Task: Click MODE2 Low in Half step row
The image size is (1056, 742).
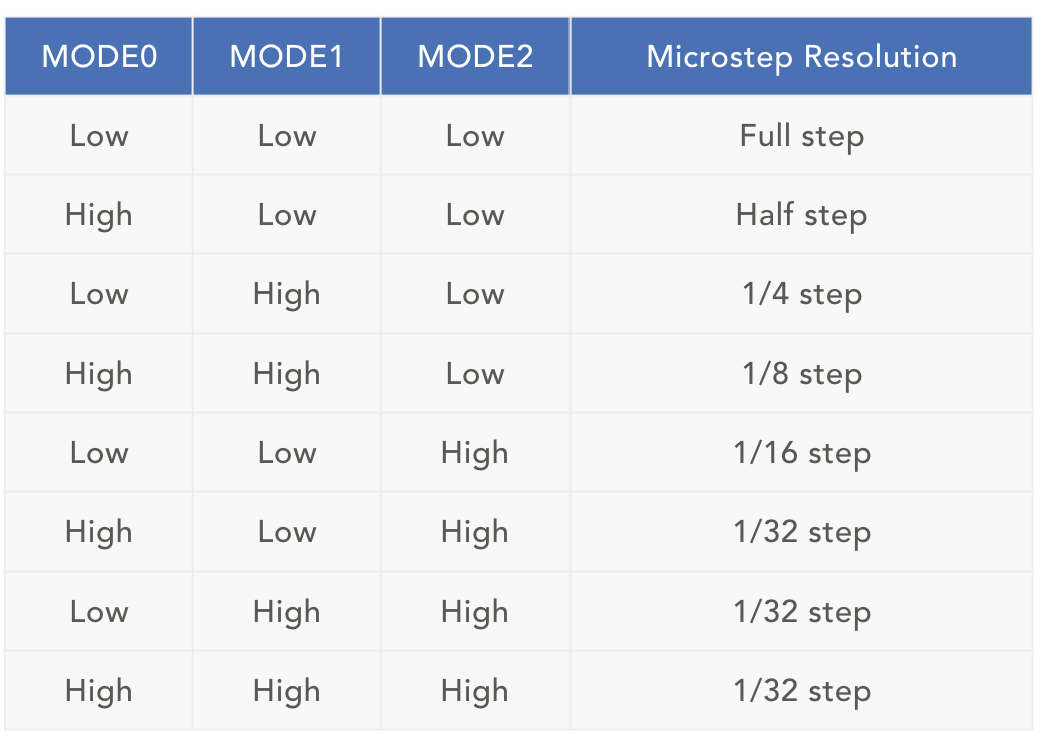Action: tap(475, 215)
